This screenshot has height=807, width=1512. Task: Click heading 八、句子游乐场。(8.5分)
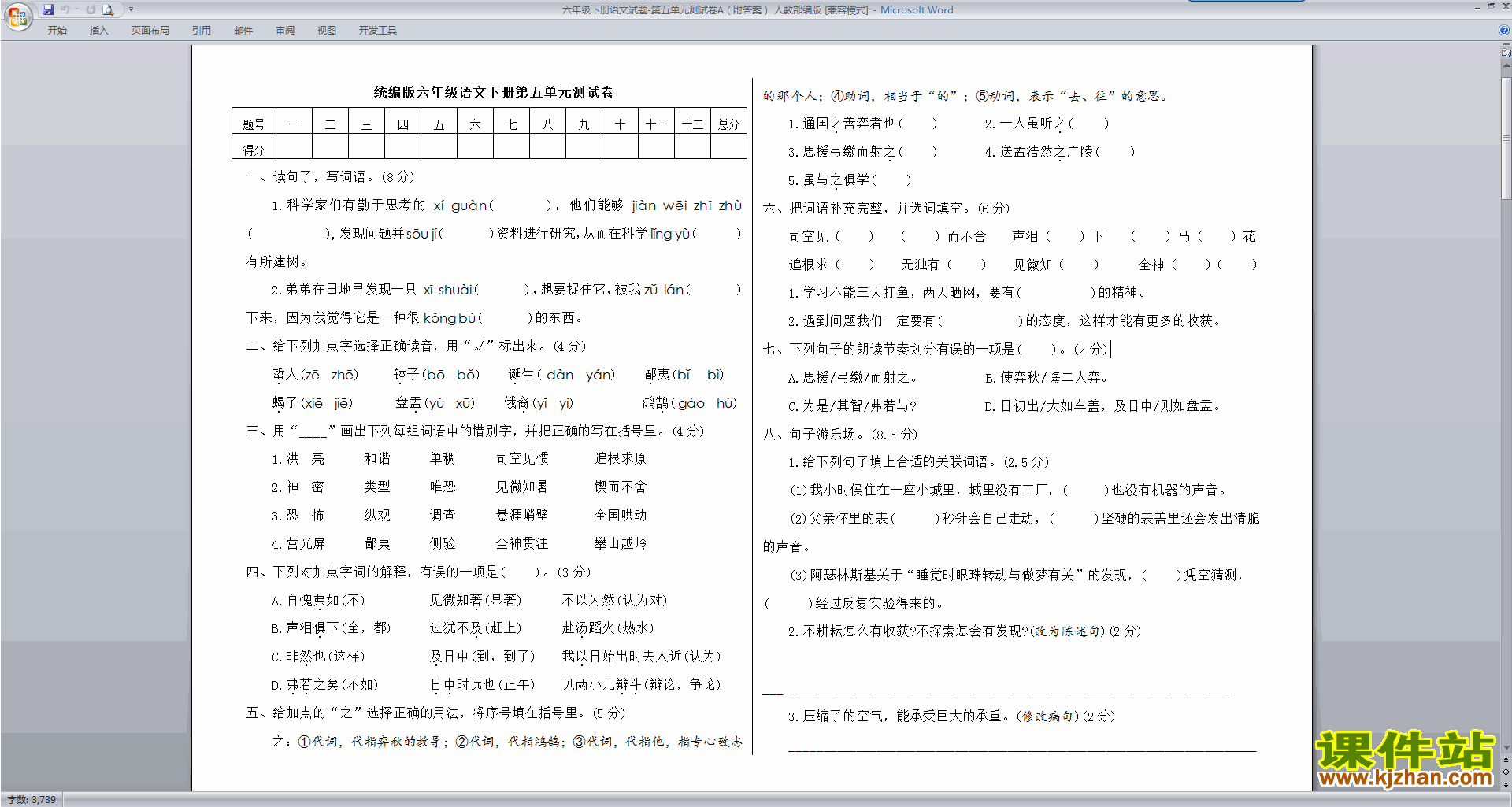(x=840, y=435)
